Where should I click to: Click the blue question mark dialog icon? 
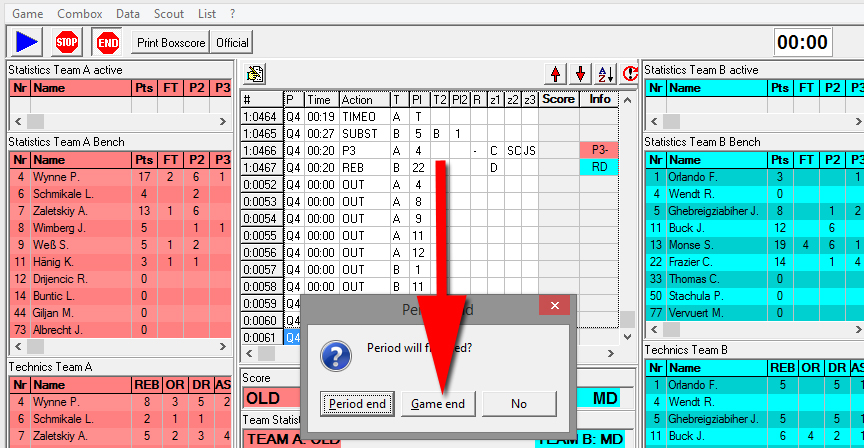(336, 355)
